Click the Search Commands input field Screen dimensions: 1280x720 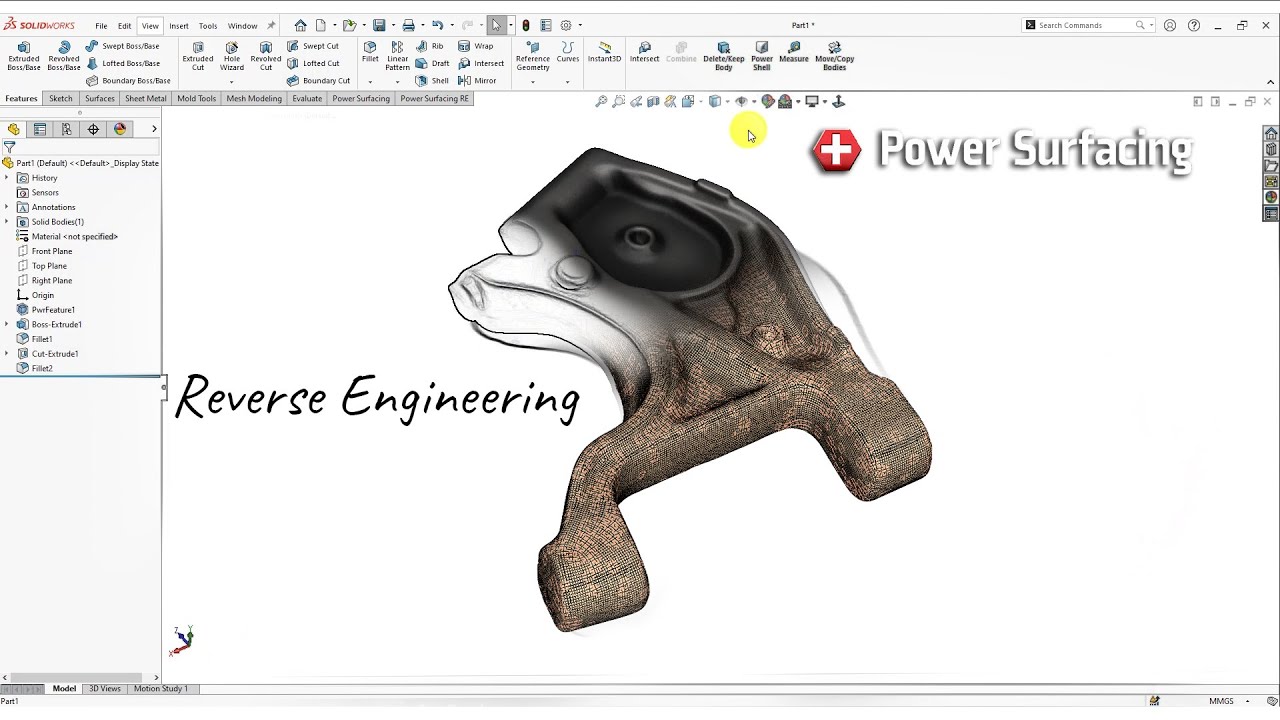point(1086,25)
